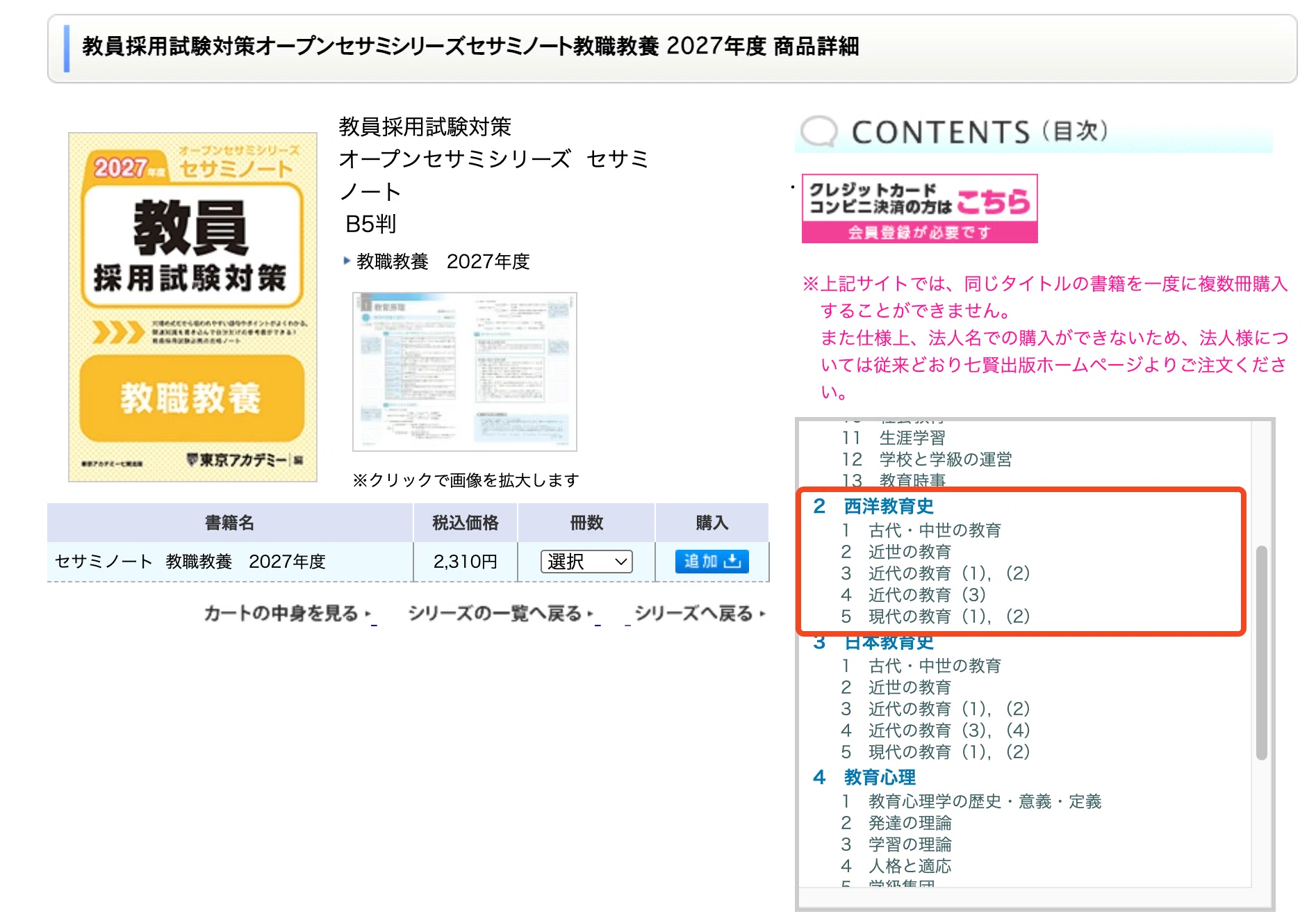Click the B5判 format text

coord(371,224)
